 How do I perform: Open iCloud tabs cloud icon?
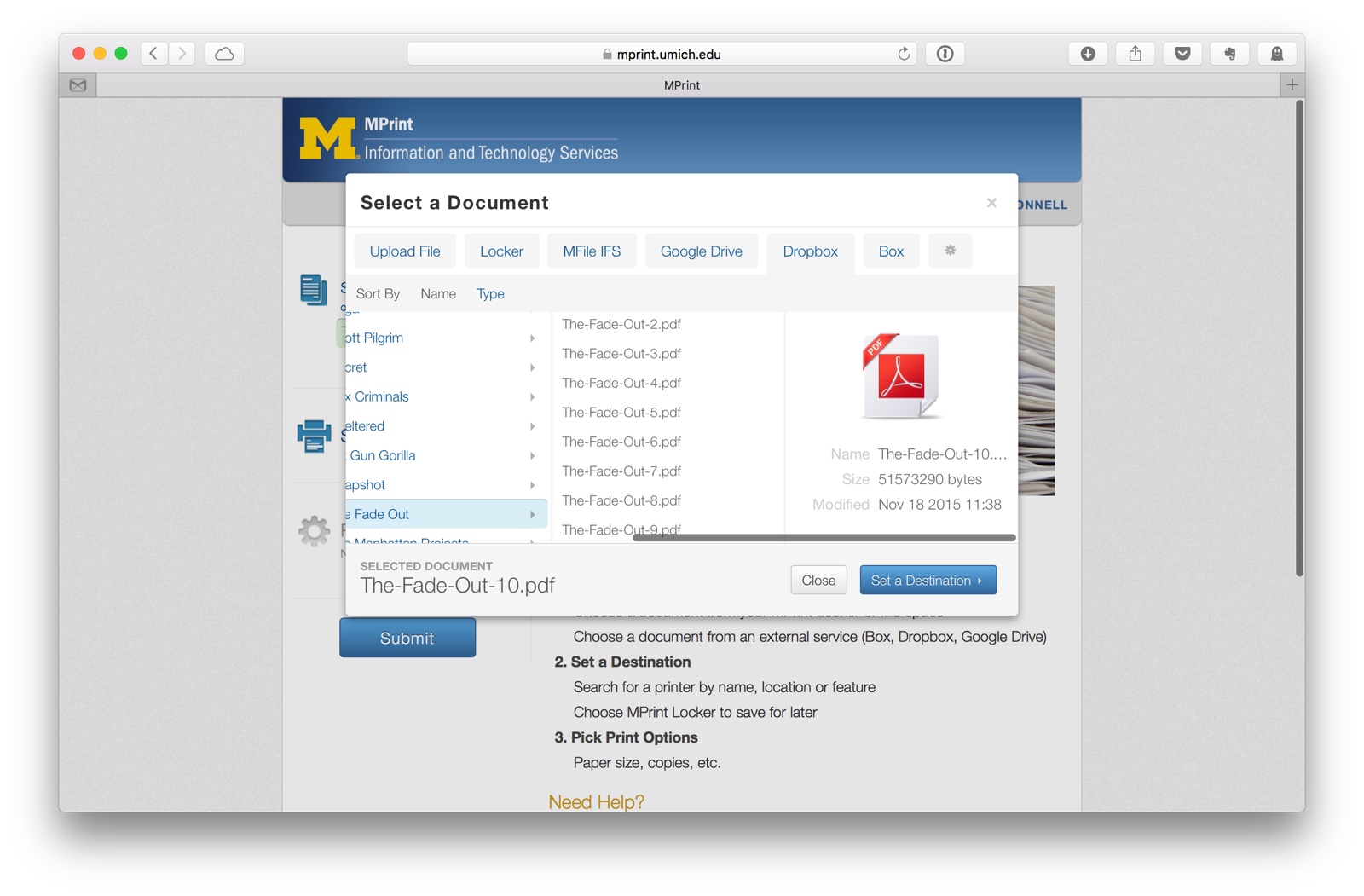point(224,54)
